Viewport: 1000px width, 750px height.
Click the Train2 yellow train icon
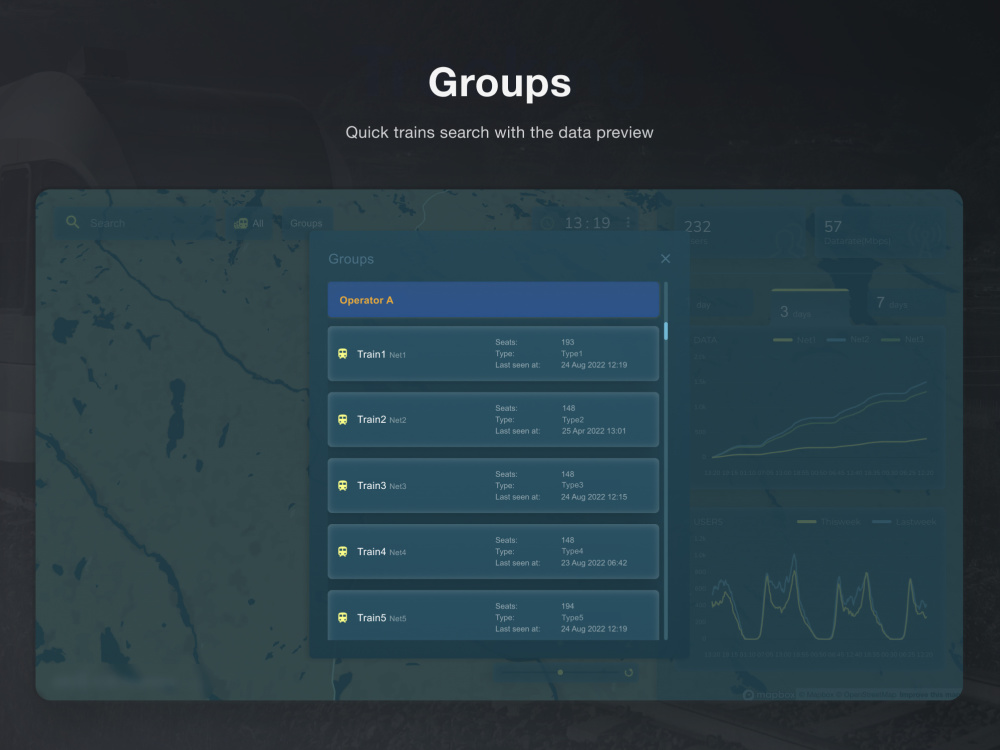[x=342, y=420]
